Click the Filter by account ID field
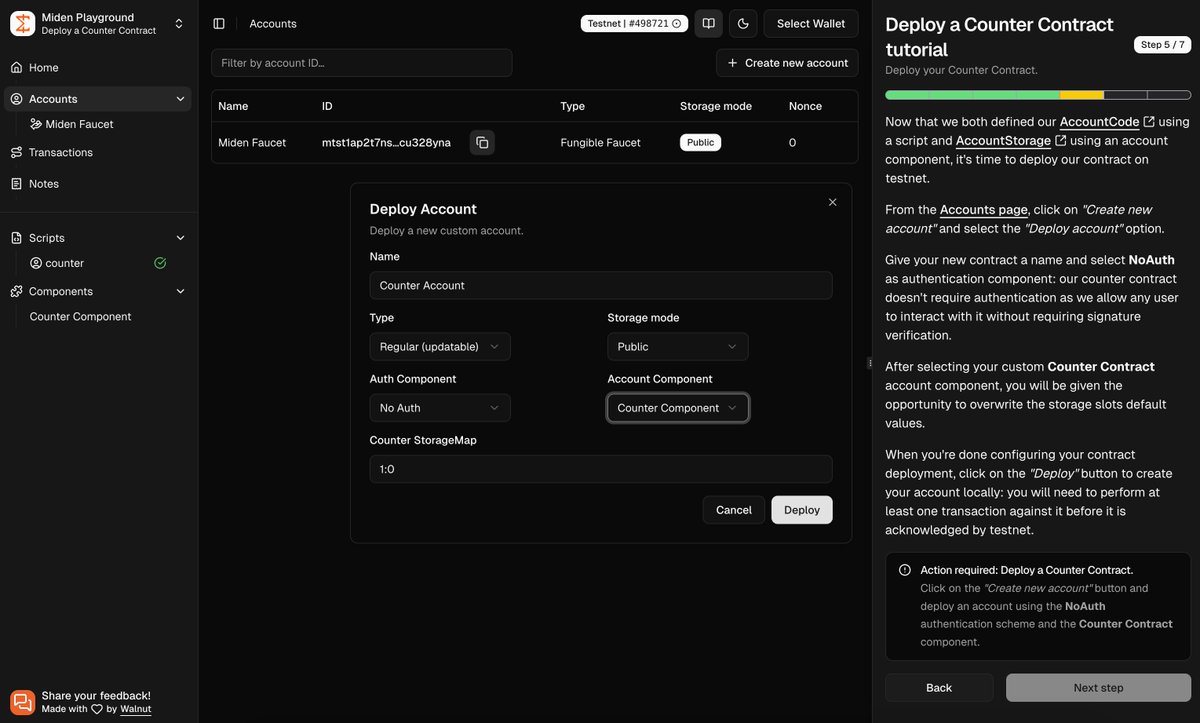Viewport: 1200px width, 723px height. (x=361, y=63)
